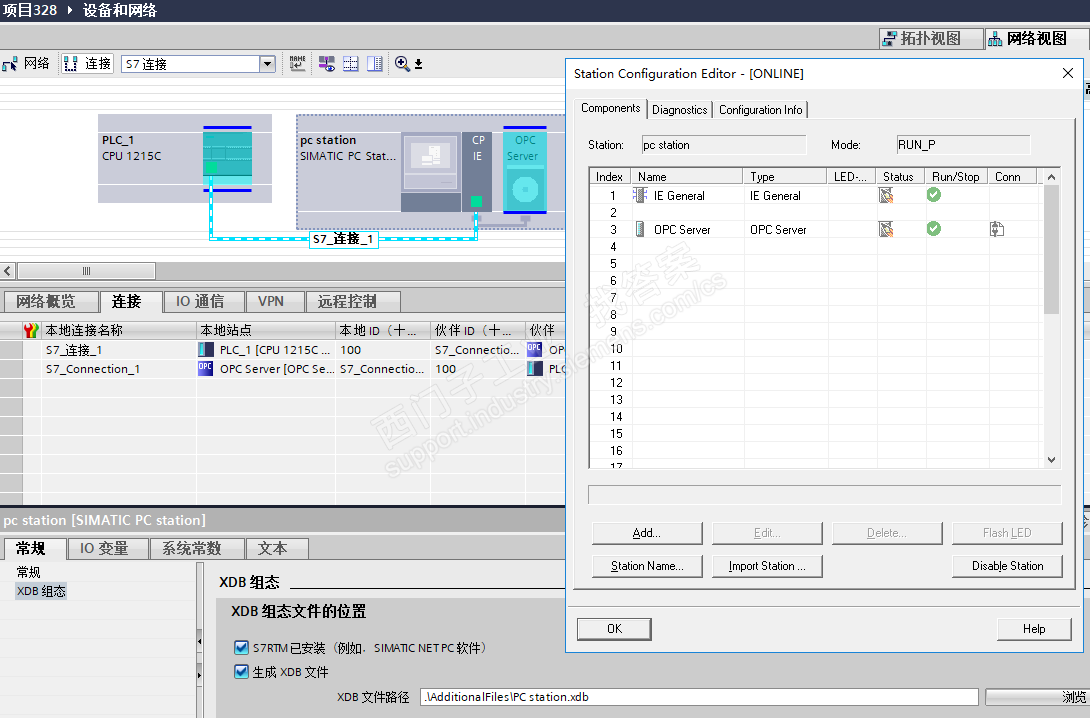Click IE General status icon
The image size is (1090, 718).
[x=886, y=195]
